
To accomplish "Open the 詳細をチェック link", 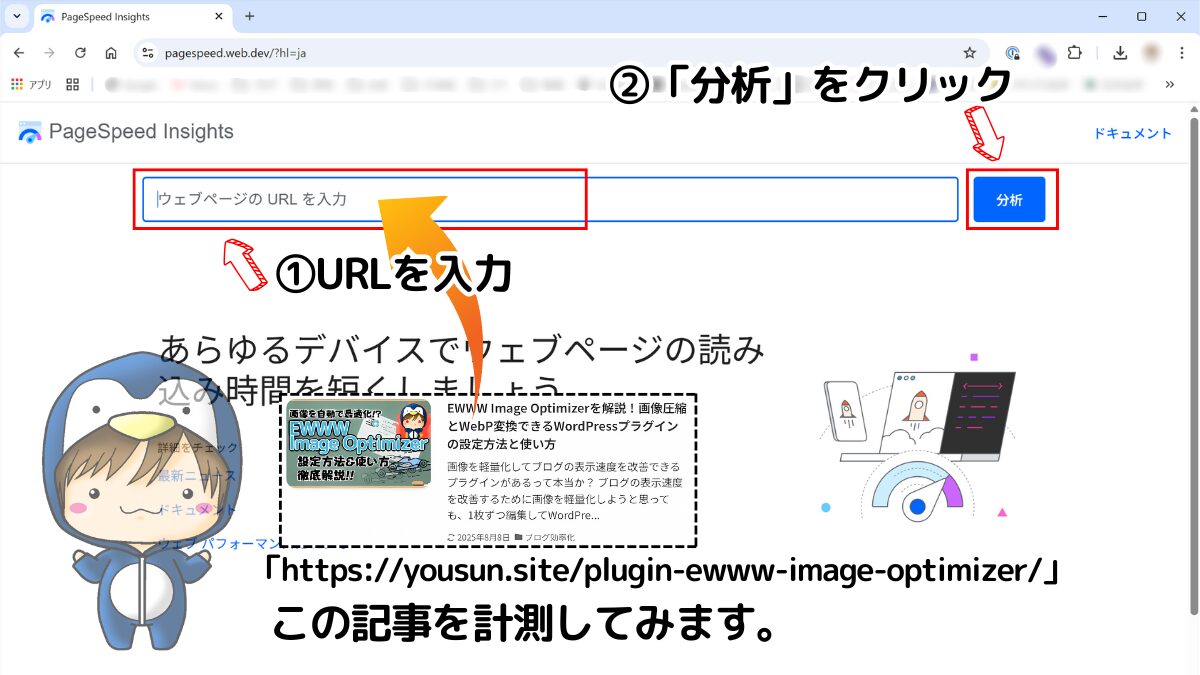I will point(198,447).
